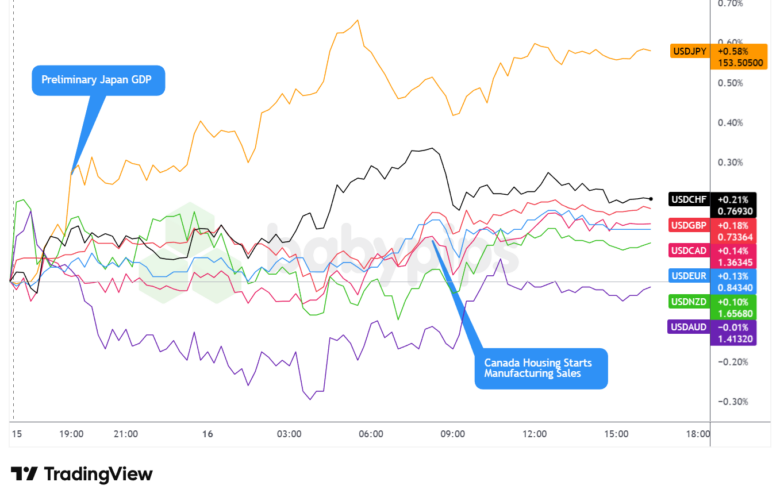Select the USDCHF black symbol label

tap(688, 198)
